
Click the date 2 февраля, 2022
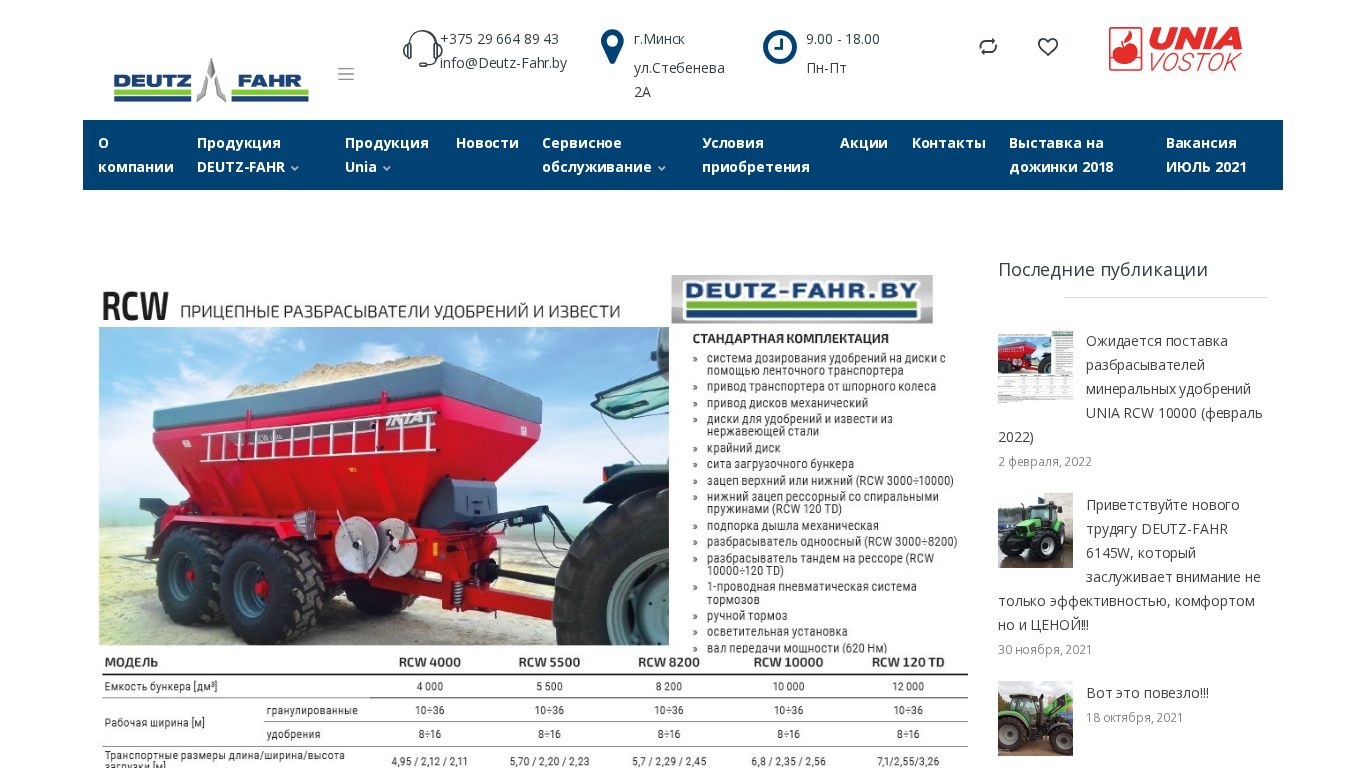coord(1045,461)
